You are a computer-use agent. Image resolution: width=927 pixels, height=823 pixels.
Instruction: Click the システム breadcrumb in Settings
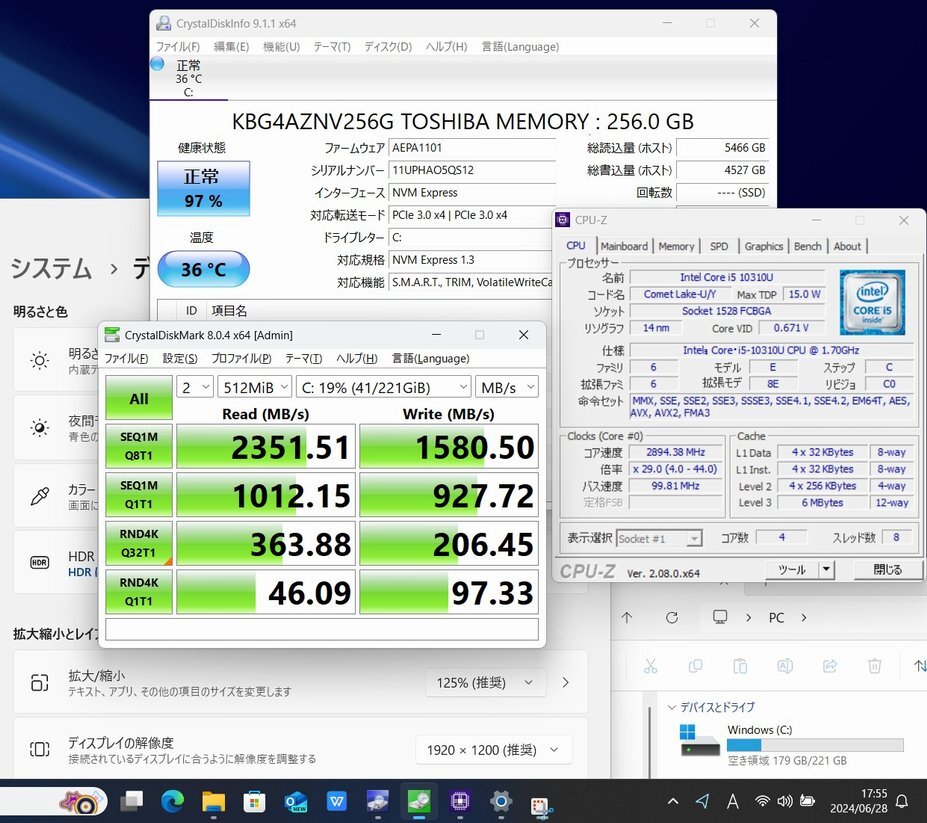(x=51, y=269)
